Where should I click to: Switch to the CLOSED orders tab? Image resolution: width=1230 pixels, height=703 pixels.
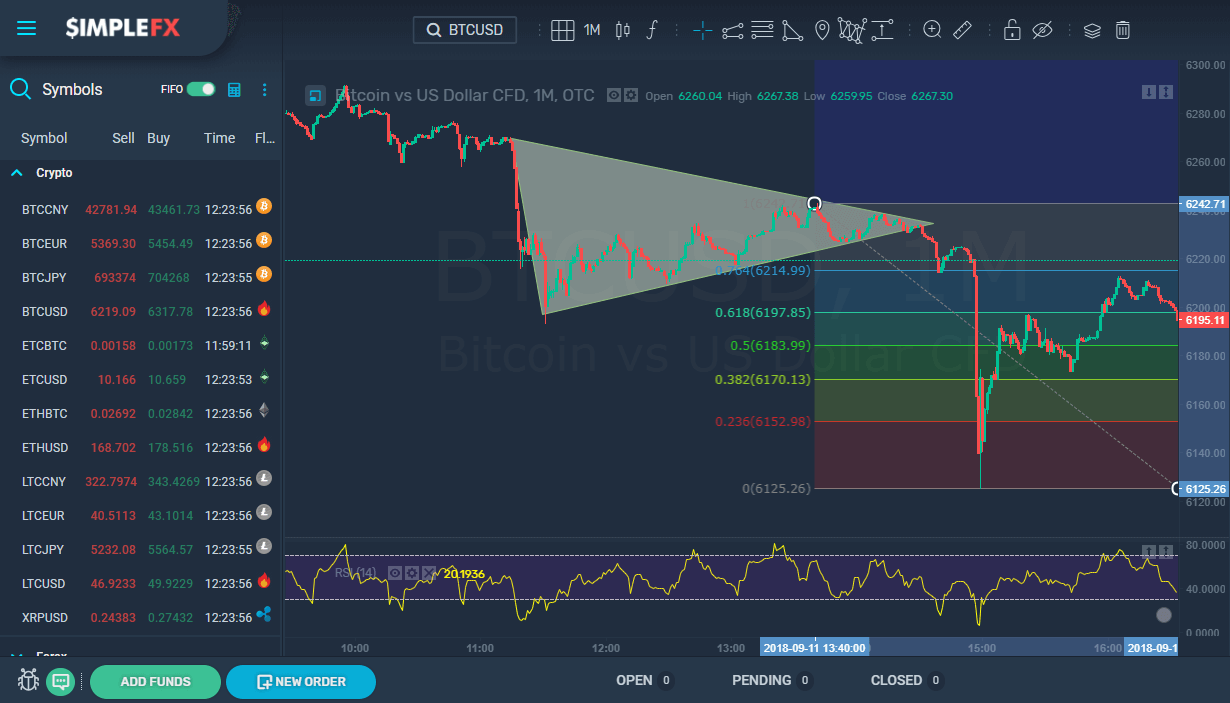pos(908,680)
